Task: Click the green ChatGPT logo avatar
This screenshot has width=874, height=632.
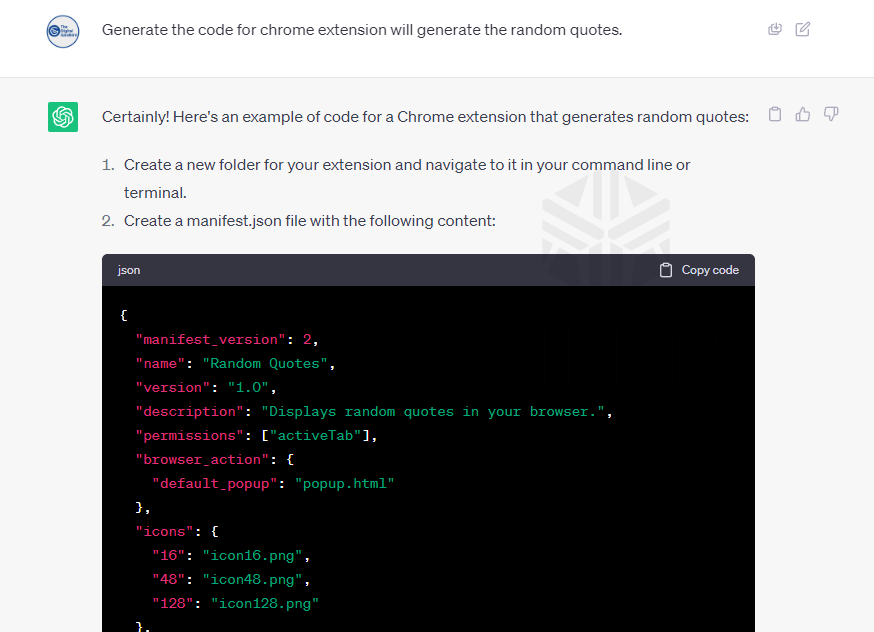Action: pyautogui.click(x=63, y=117)
